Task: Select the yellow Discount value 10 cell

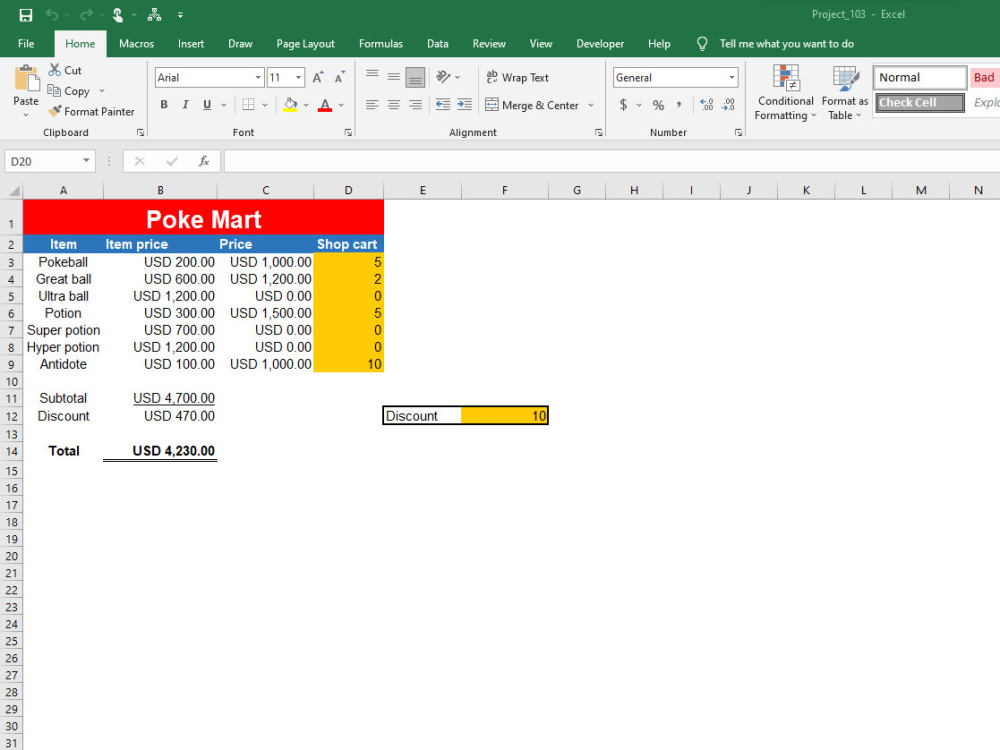Action: (x=504, y=416)
